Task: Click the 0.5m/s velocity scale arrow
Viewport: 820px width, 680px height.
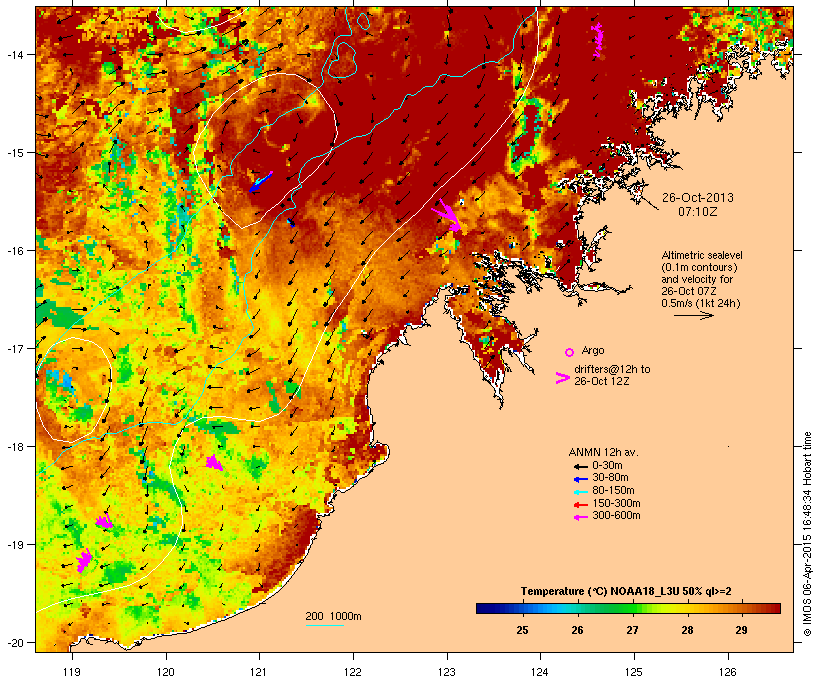Action: coord(693,315)
